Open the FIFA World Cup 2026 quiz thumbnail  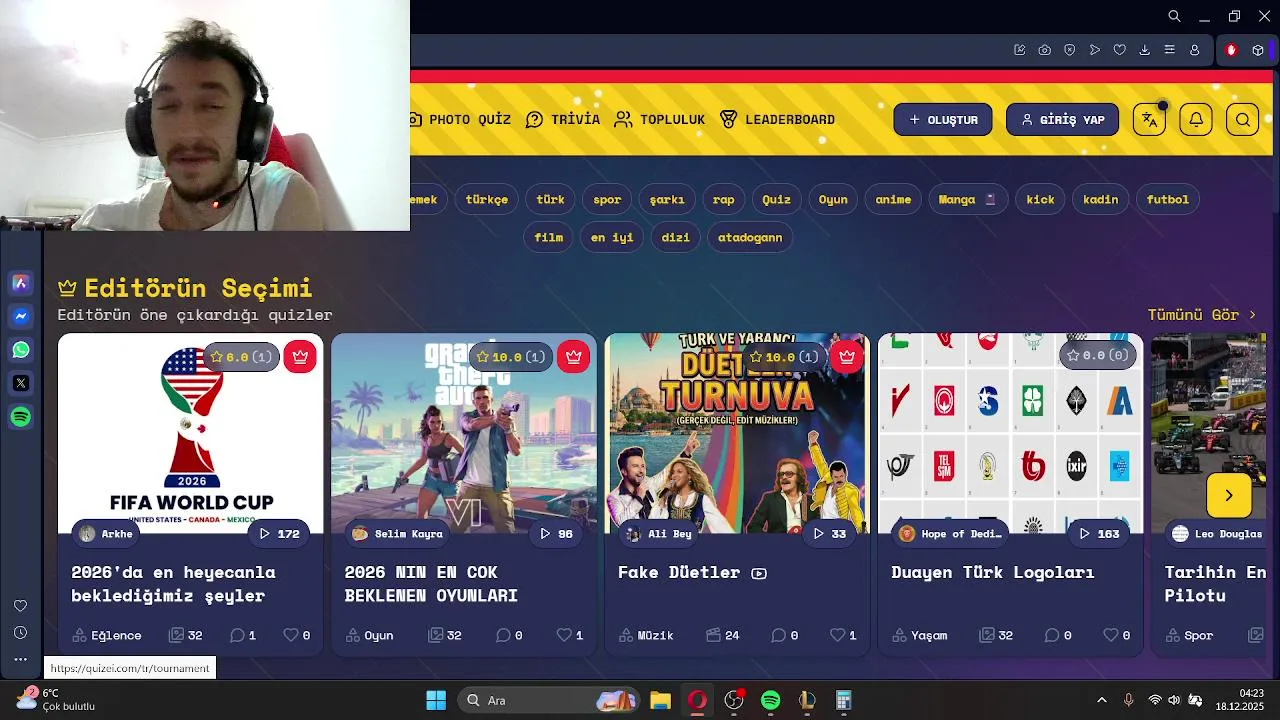click(x=190, y=434)
